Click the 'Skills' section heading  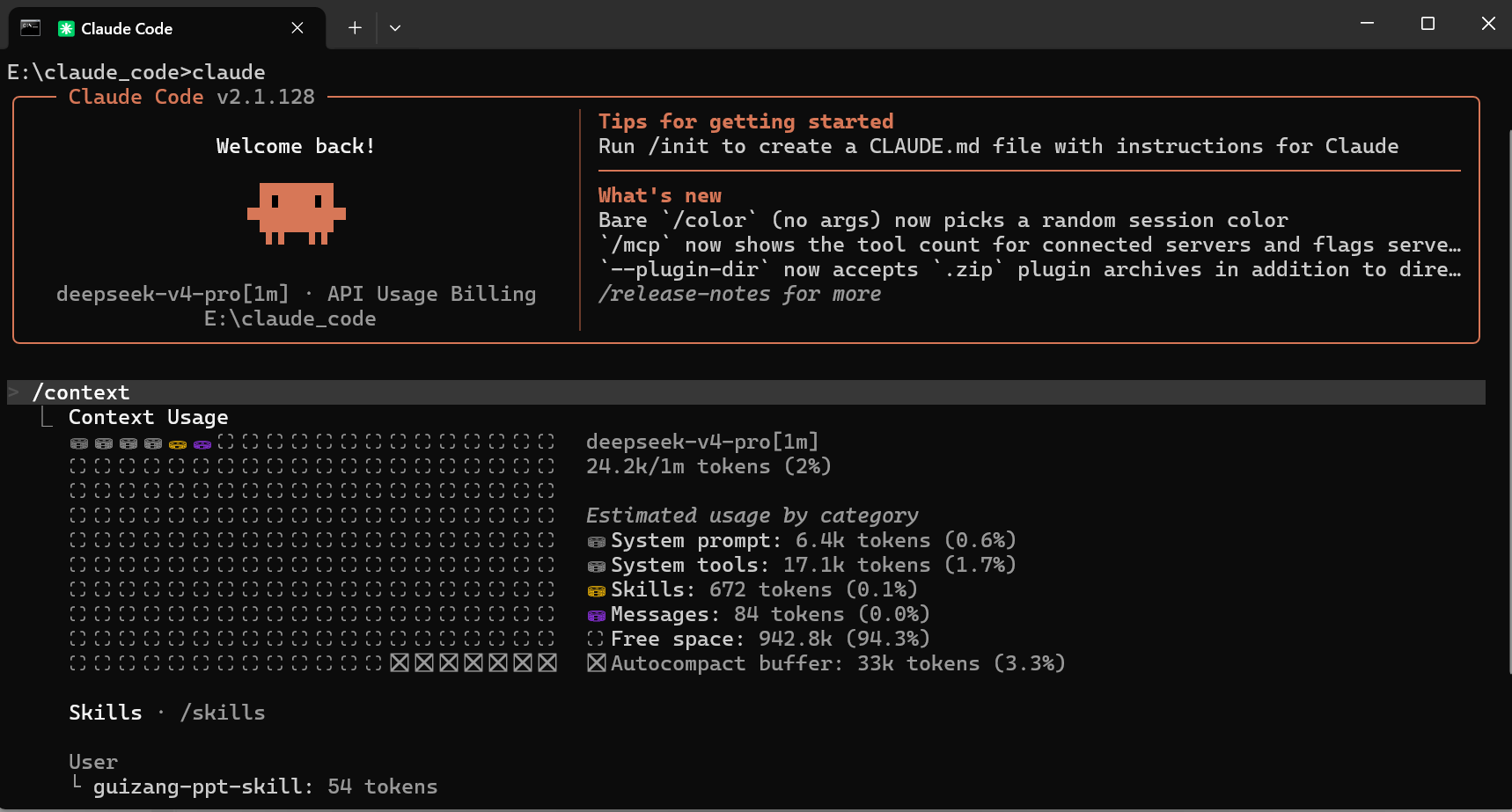106,713
